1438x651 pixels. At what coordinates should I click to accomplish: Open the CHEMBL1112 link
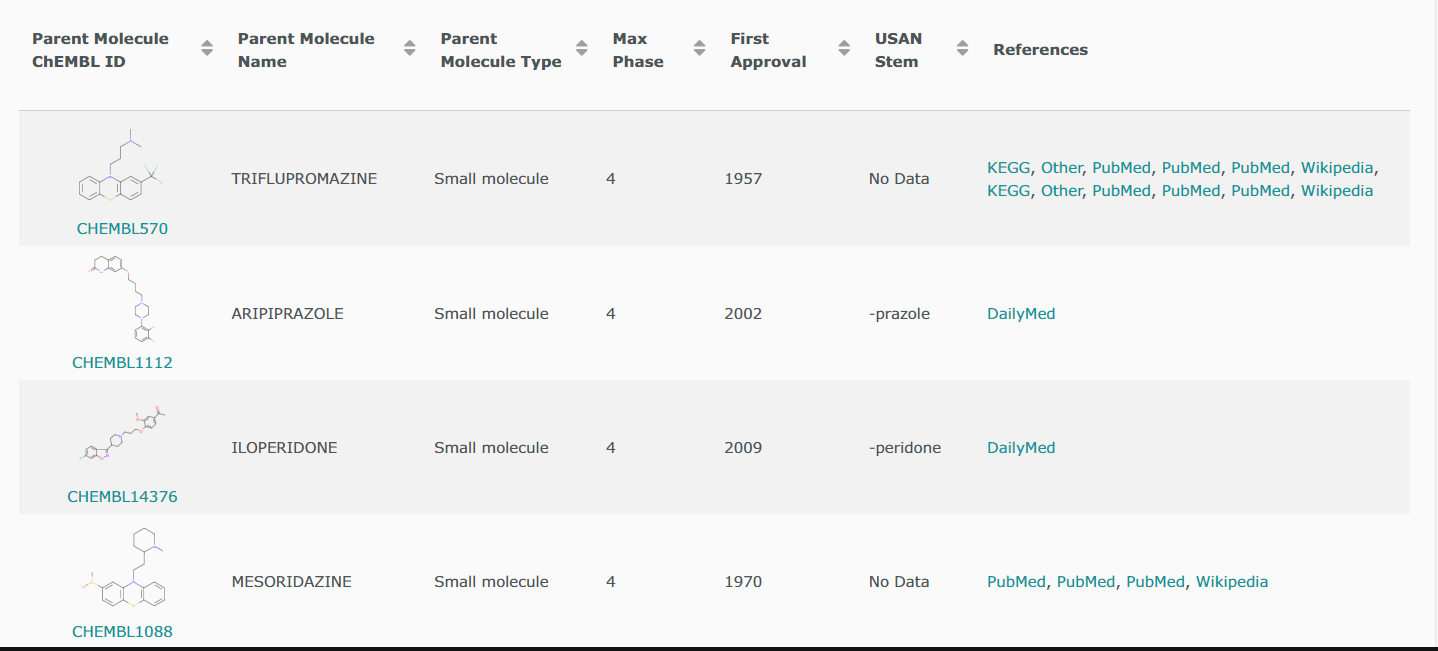point(122,363)
